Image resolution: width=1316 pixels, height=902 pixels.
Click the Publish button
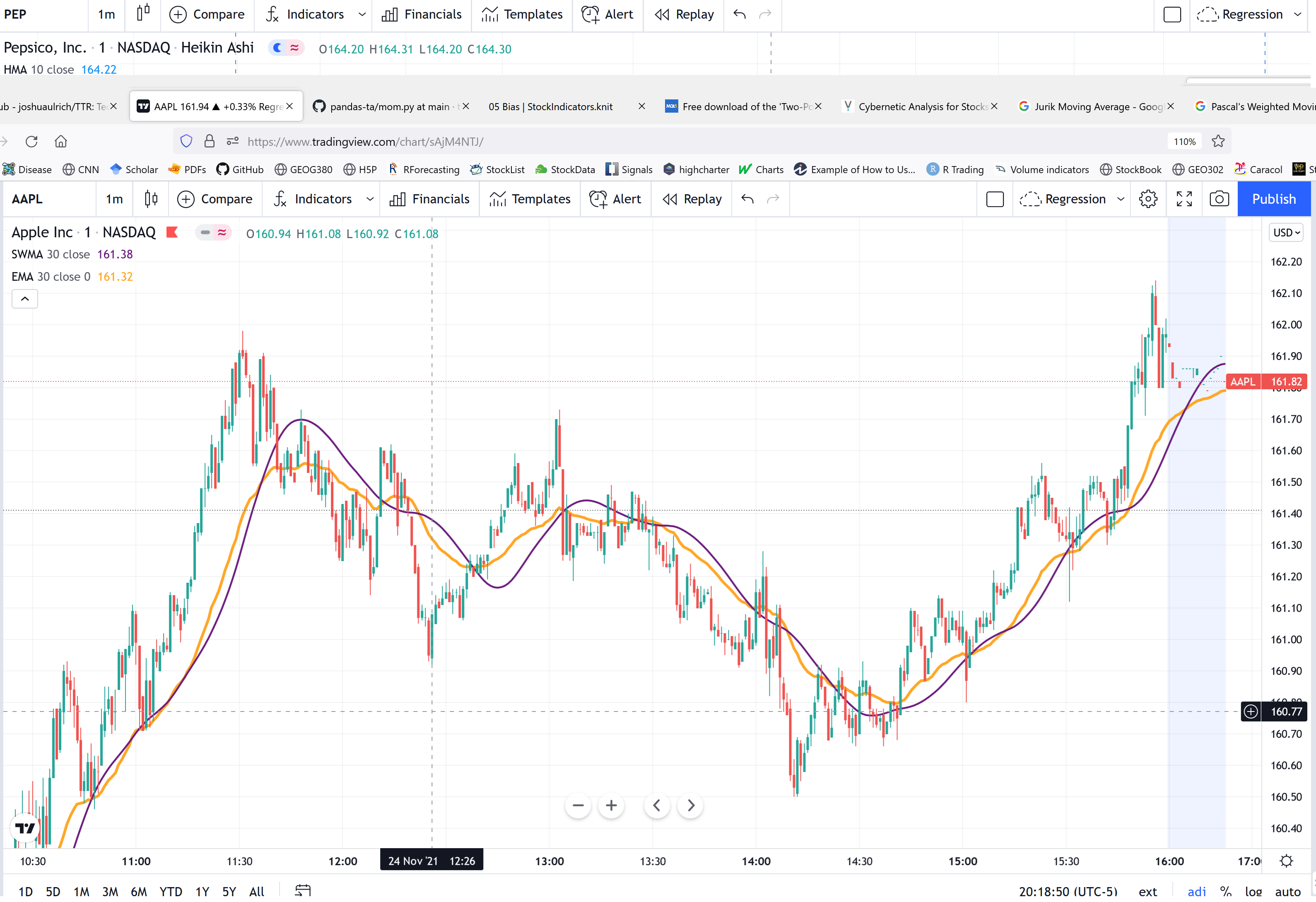pos(1273,199)
